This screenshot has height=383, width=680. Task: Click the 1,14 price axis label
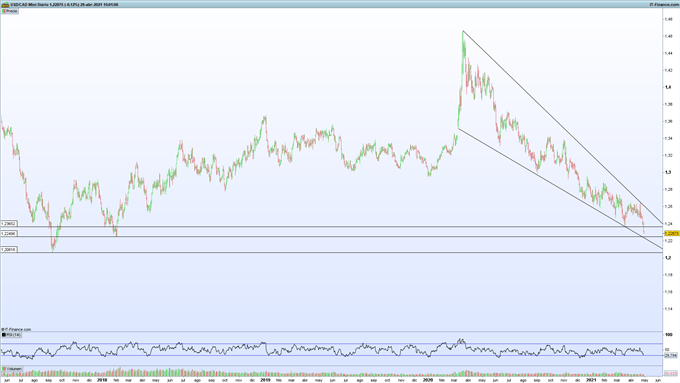669,309
